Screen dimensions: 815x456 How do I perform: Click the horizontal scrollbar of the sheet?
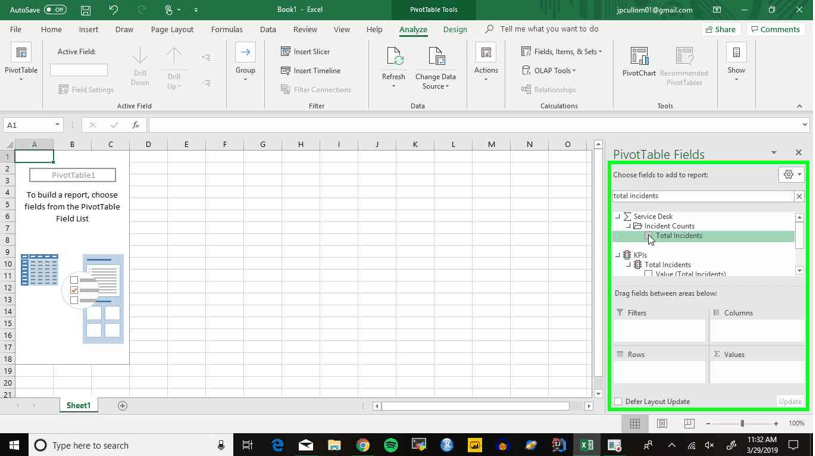point(476,406)
